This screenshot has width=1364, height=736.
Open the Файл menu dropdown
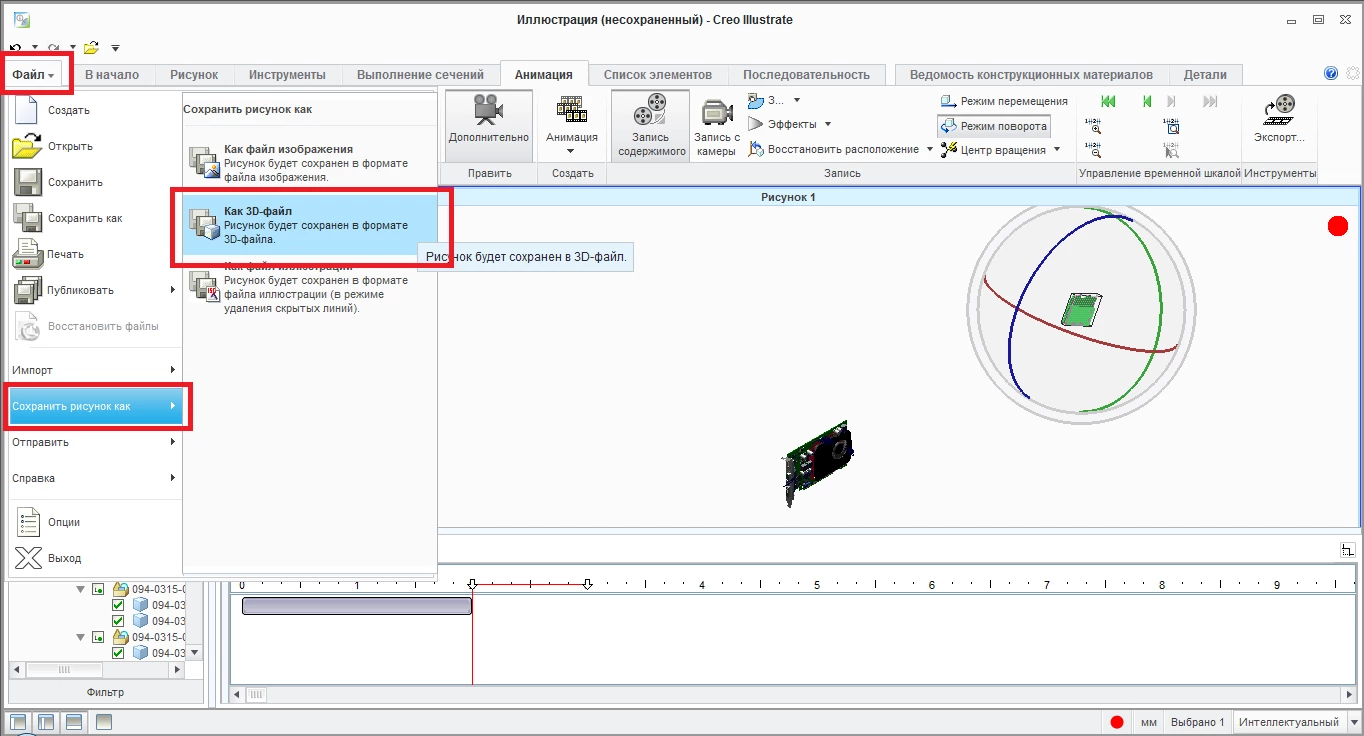pyautogui.click(x=34, y=75)
